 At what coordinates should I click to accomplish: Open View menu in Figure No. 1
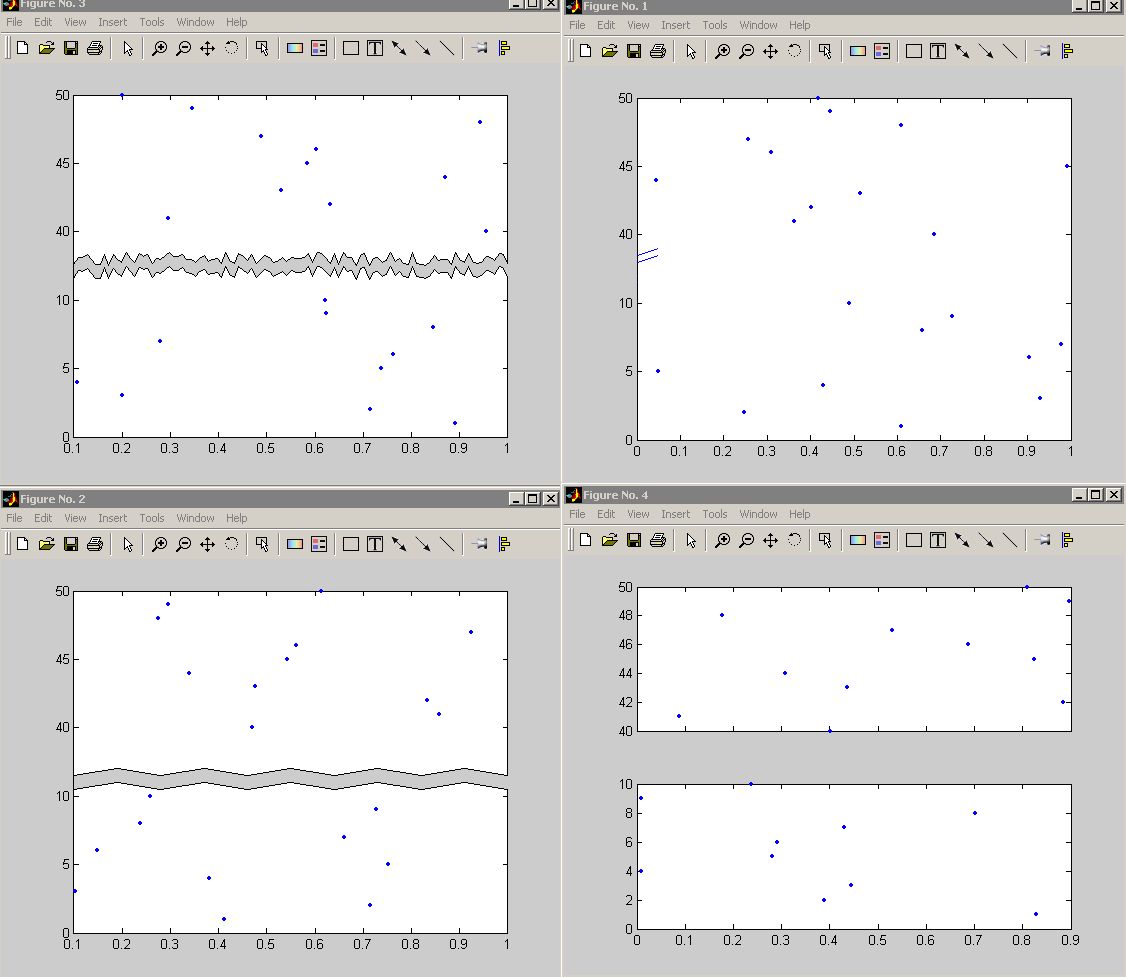point(638,25)
